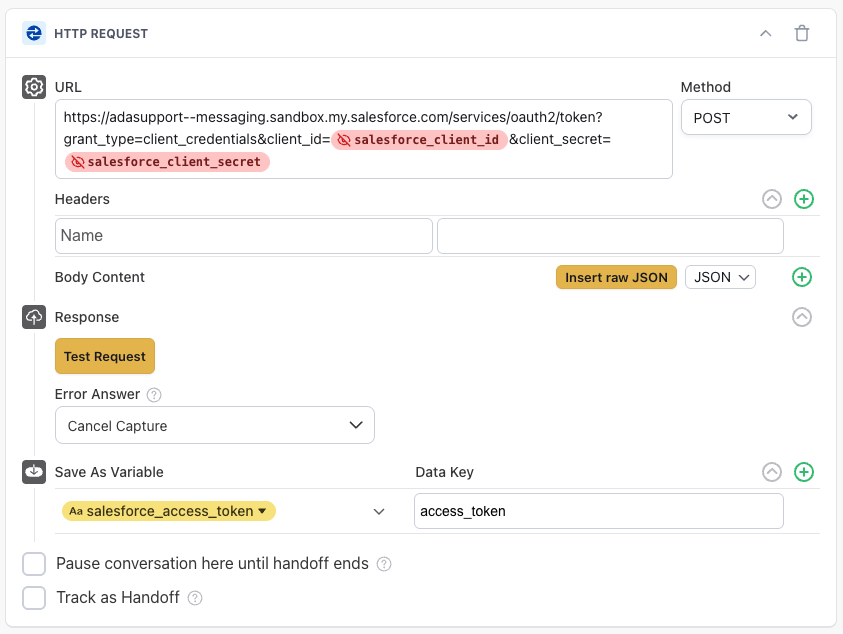The width and height of the screenshot is (843, 634).
Task: Add body content with its green plus icon
Action: (x=801, y=277)
